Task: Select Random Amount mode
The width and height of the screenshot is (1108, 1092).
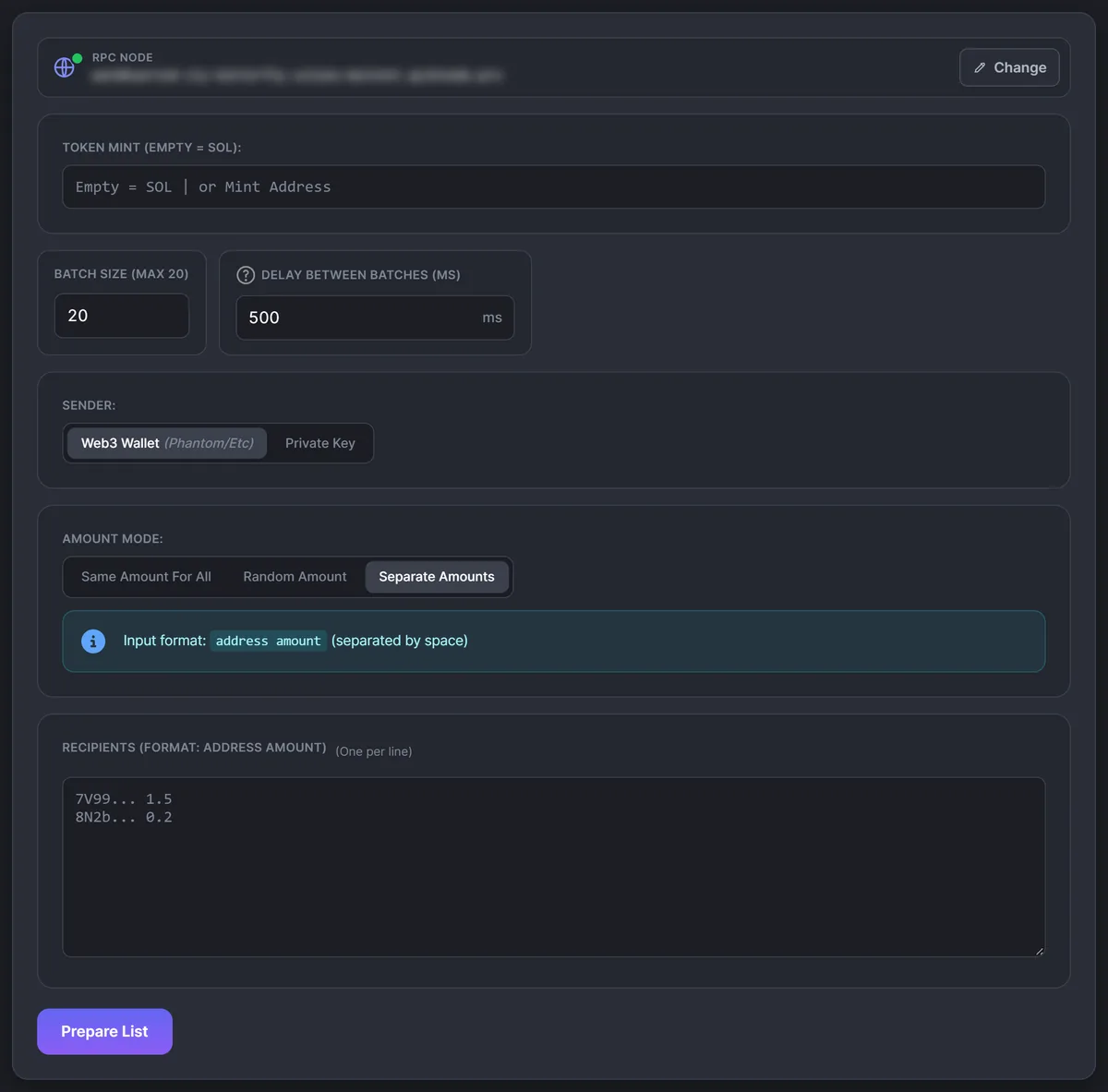Action: [295, 577]
